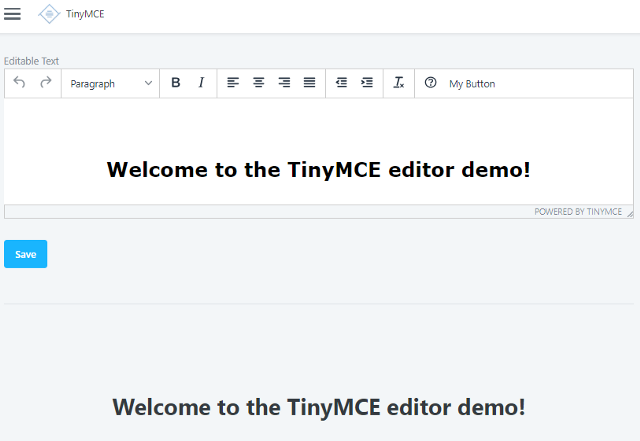Center align the text

point(258,83)
